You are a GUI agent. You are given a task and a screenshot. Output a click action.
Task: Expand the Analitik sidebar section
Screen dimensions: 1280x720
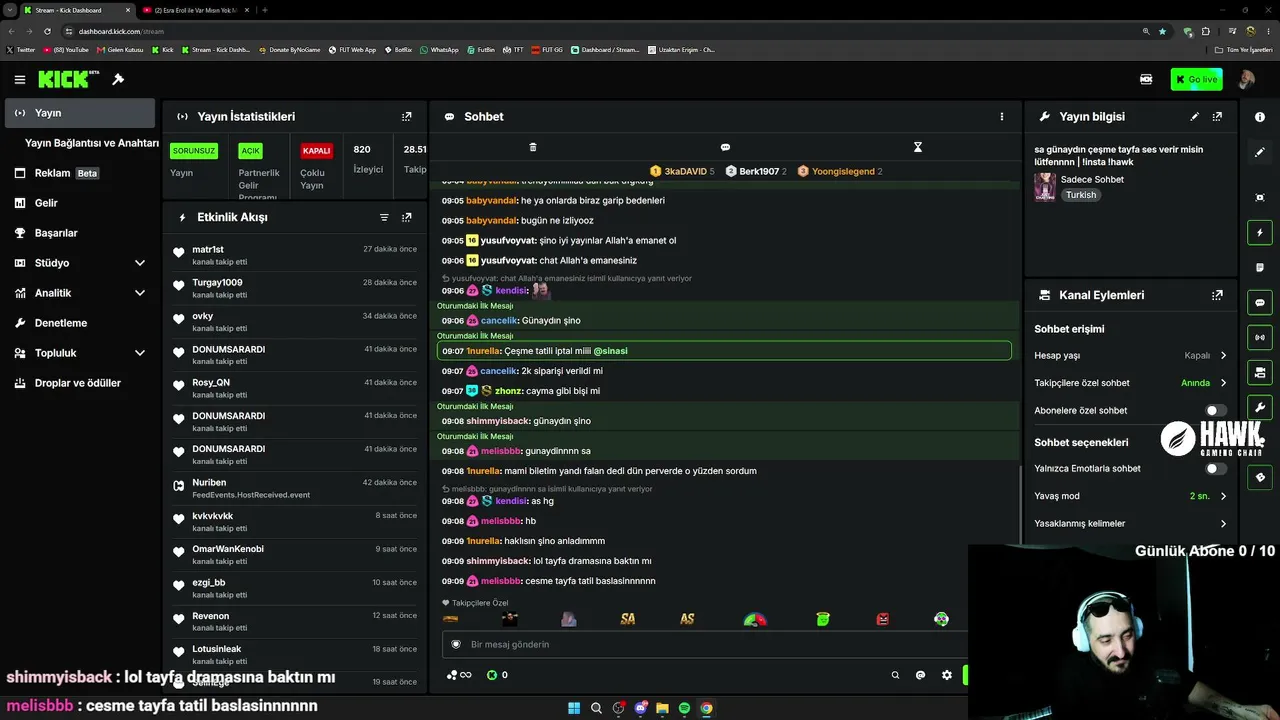[81, 293]
